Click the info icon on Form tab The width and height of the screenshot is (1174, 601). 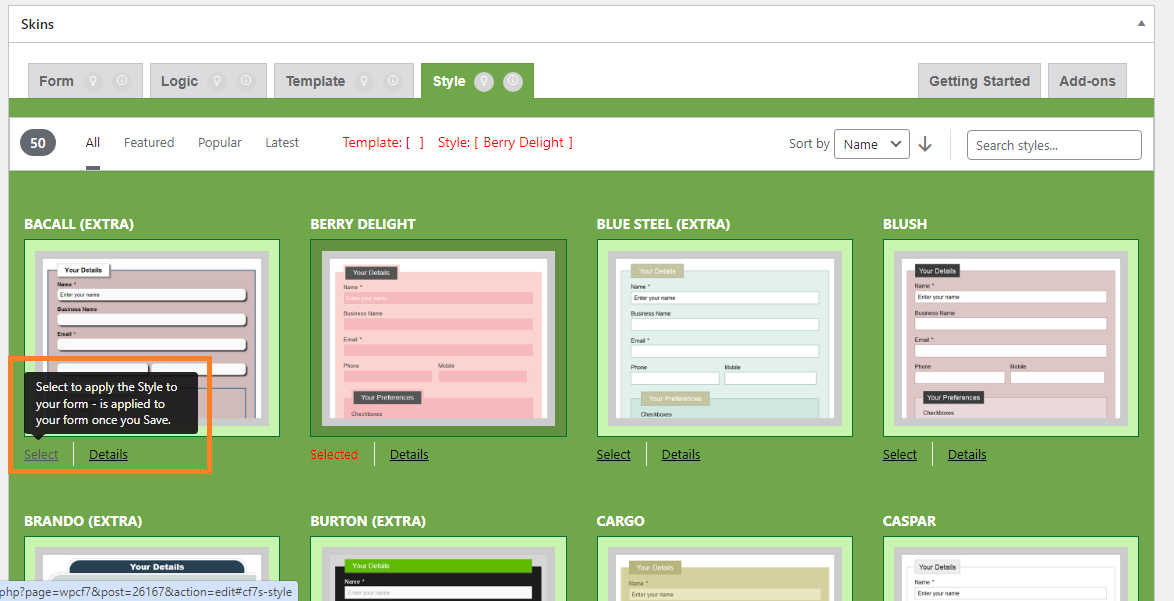pyautogui.click(x=122, y=81)
